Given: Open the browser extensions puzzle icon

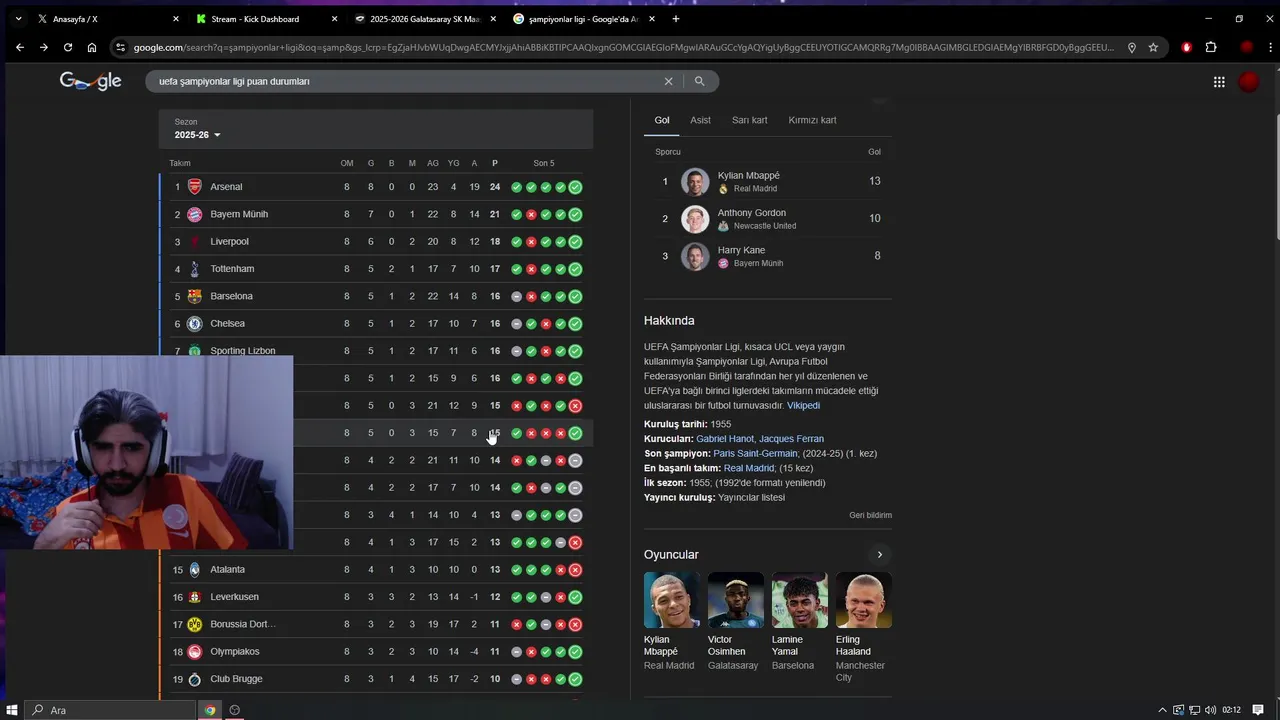Looking at the screenshot, I should coord(1211,47).
